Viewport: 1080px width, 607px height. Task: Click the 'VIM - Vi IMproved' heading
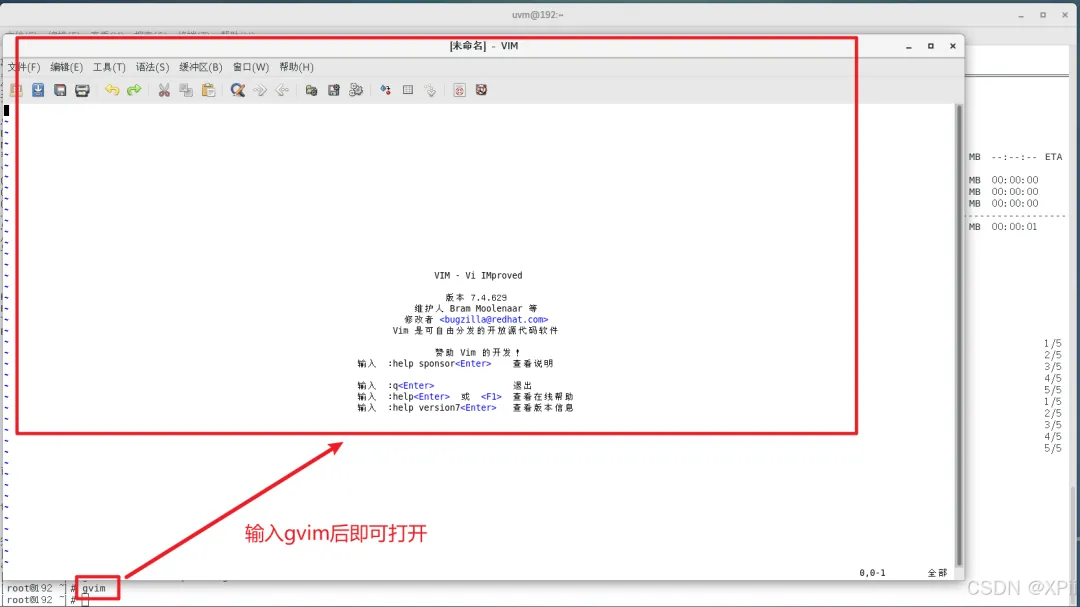(478, 276)
